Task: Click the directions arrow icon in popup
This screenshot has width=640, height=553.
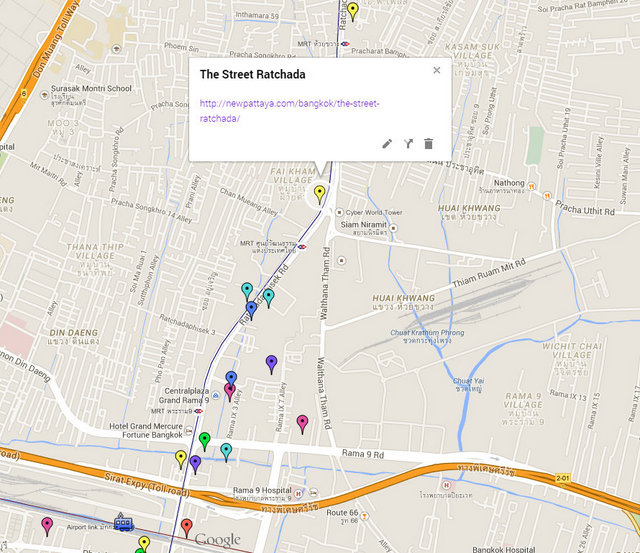Action: [x=408, y=144]
